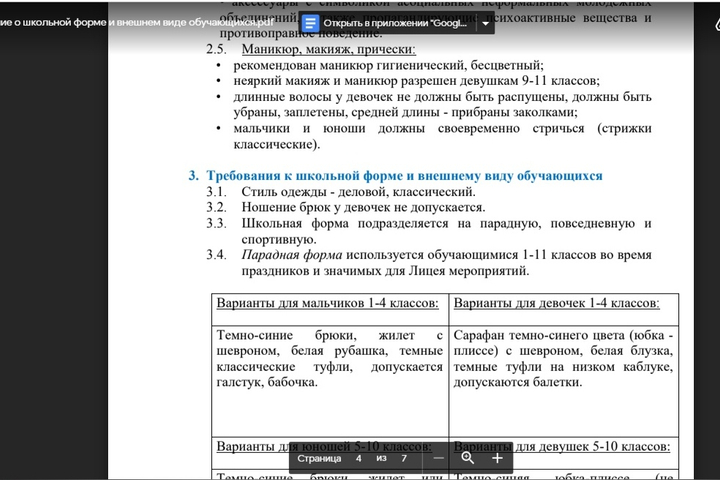Click the bullet about 'неяркий макияж и маникюр'
The image size is (720, 480).
(416, 81)
